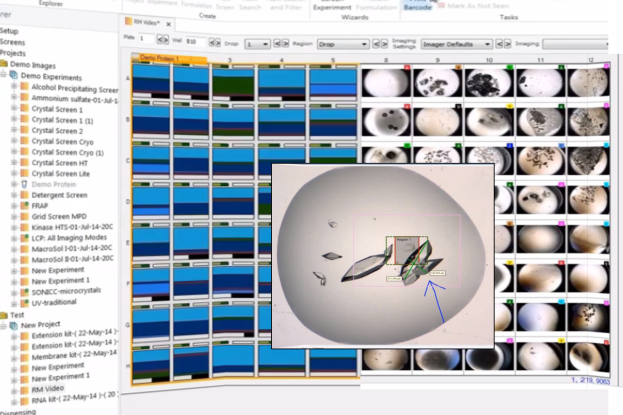The height and width of the screenshot is (415, 623).
Task: Select MacroSol I-01-Jul-14-20C in tree
Action: tap(72, 248)
